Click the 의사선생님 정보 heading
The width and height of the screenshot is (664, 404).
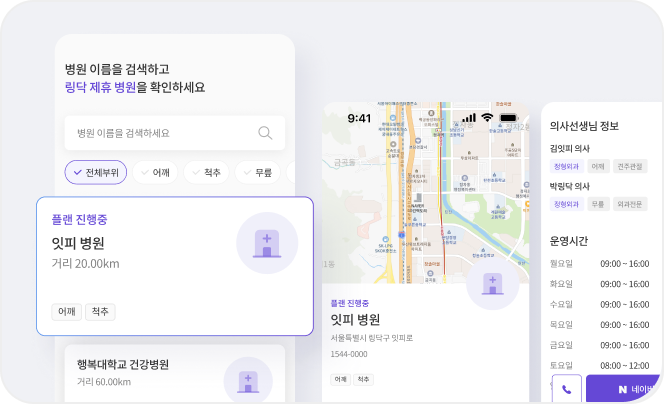pos(584,126)
